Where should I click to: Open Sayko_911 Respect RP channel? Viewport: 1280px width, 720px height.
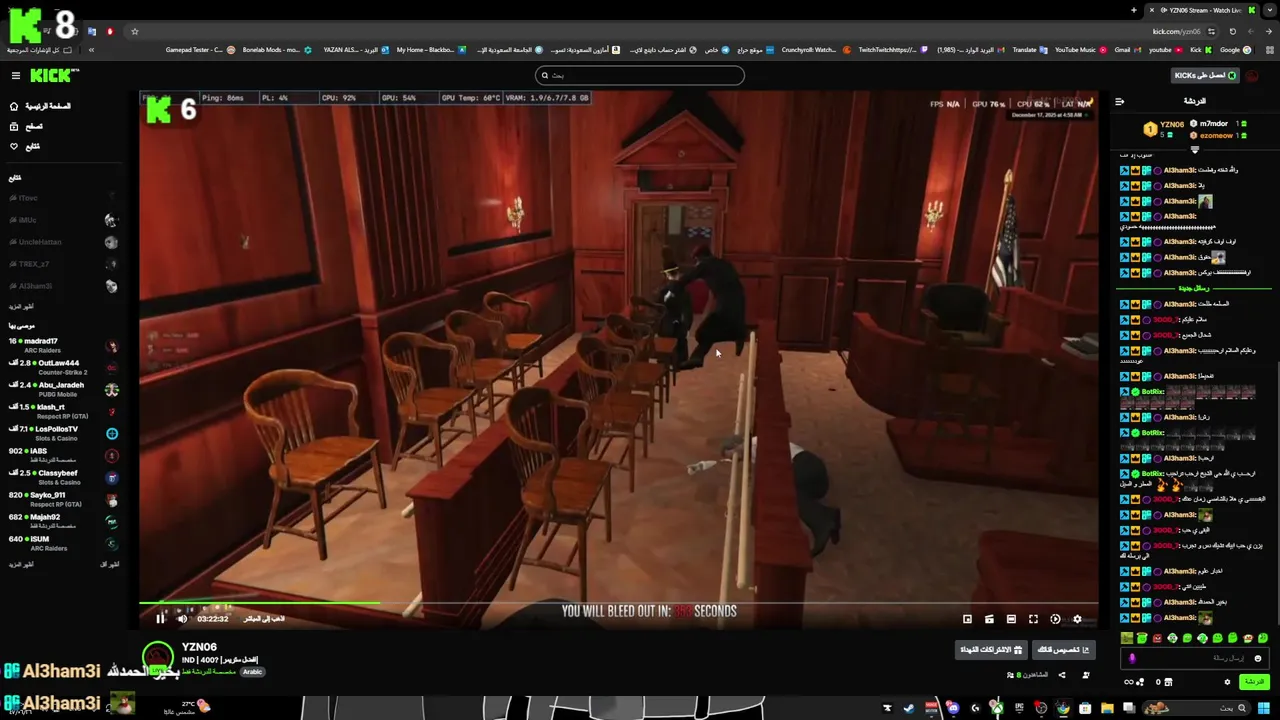[x=63, y=500]
